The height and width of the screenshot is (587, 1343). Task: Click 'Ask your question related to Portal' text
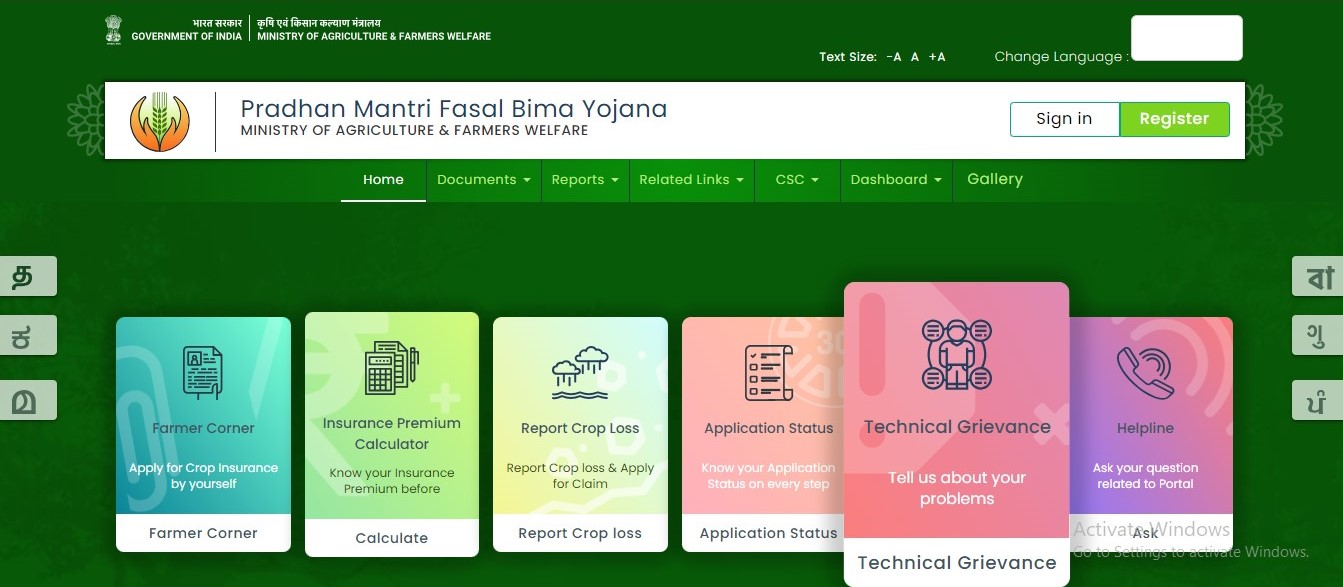tap(1146, 476)
